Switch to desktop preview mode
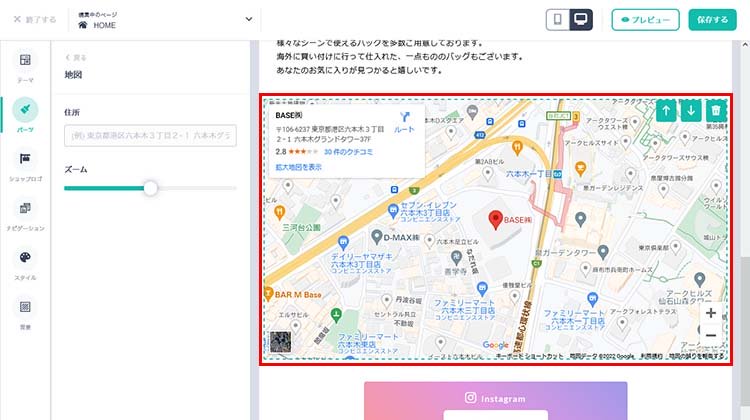 581,20
